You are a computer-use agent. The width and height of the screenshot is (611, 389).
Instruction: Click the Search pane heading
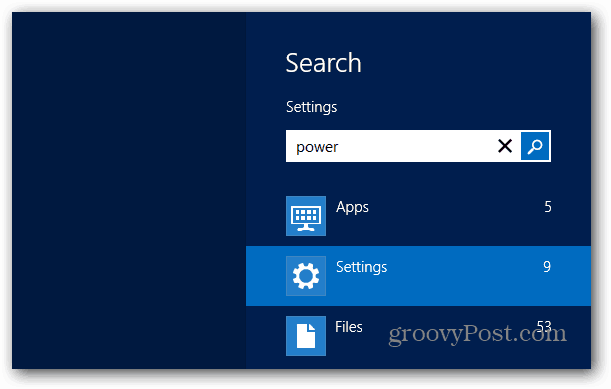[x=323, y=63]
